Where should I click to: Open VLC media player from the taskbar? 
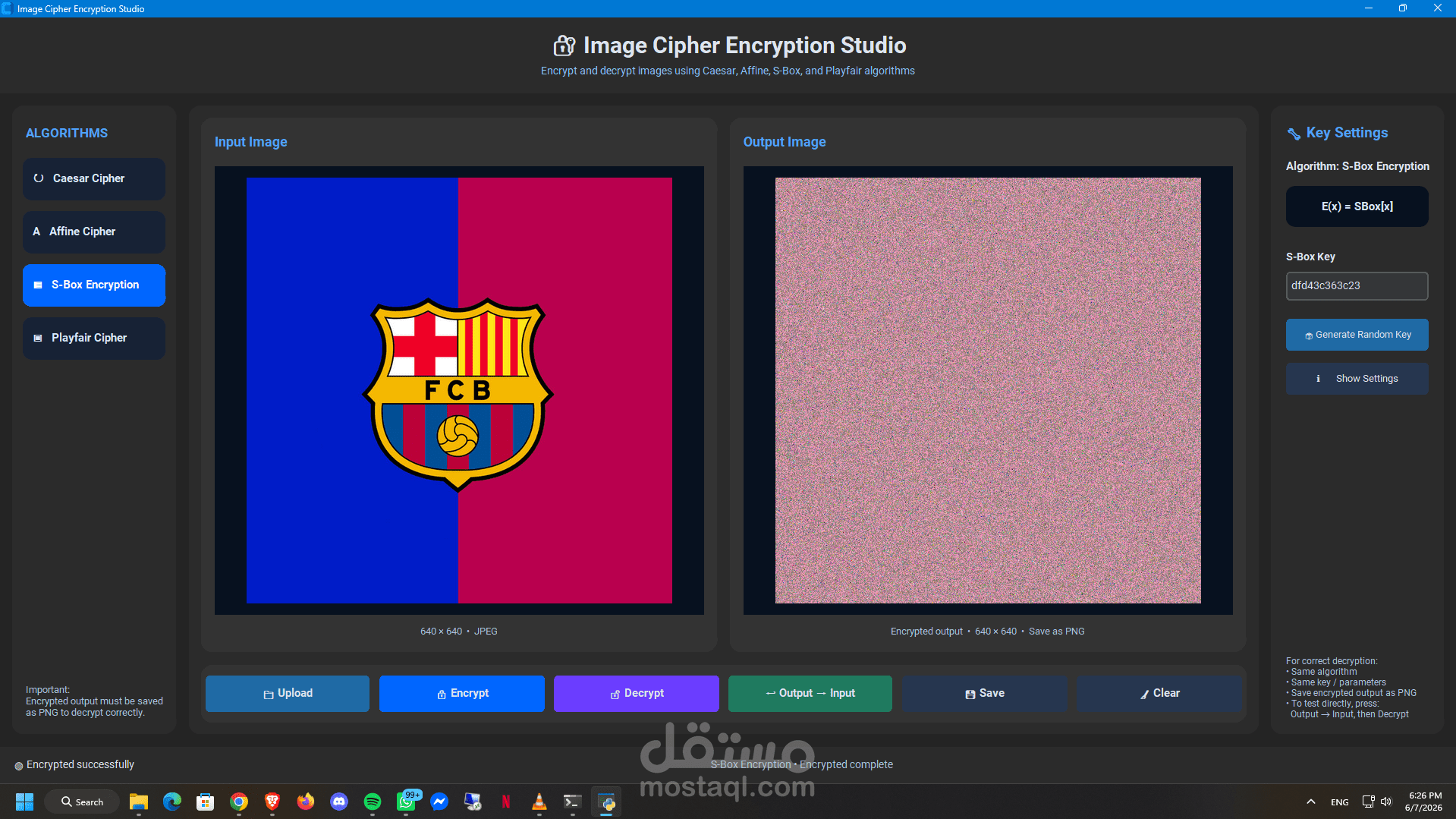(x=539, y=802)
